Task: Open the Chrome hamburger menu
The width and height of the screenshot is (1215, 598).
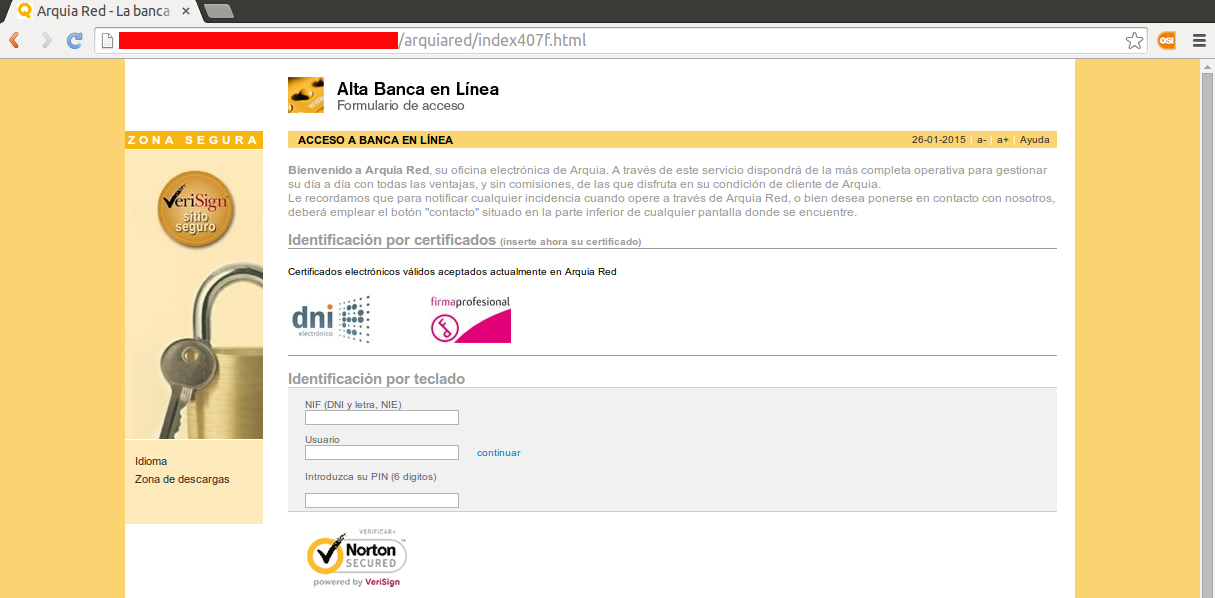Action: 1199,41
